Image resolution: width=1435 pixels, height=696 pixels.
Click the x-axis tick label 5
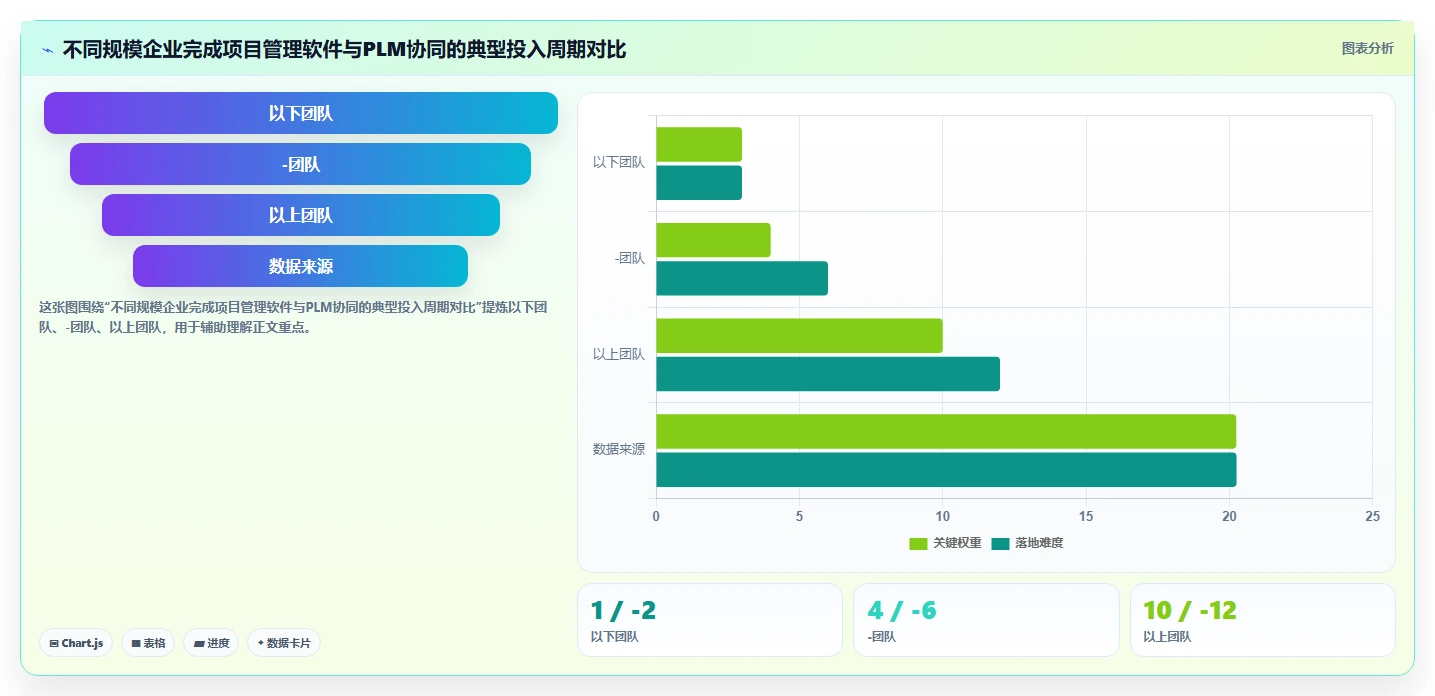click(x=799, y=516)
